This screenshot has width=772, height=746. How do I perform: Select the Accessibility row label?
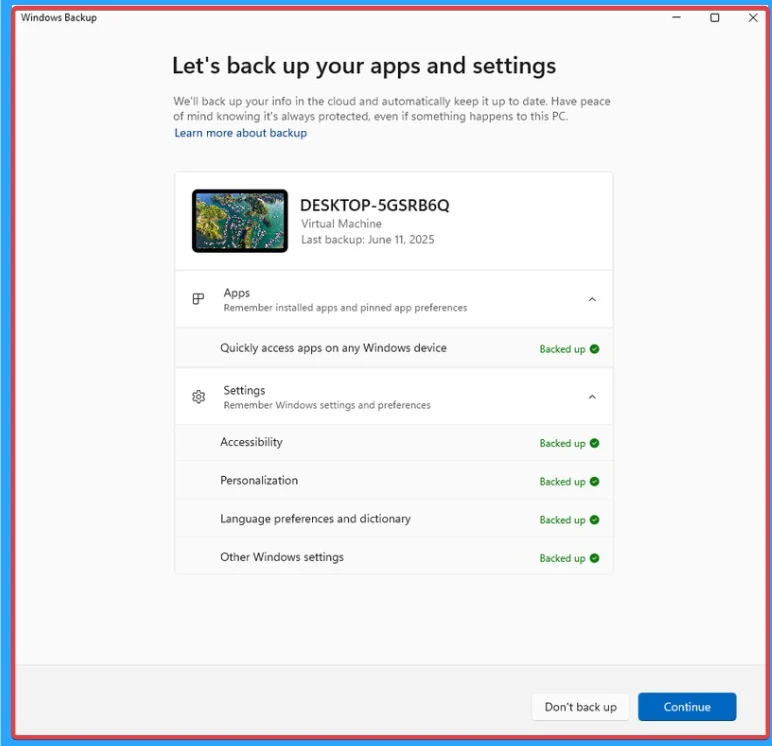point(251,442)
